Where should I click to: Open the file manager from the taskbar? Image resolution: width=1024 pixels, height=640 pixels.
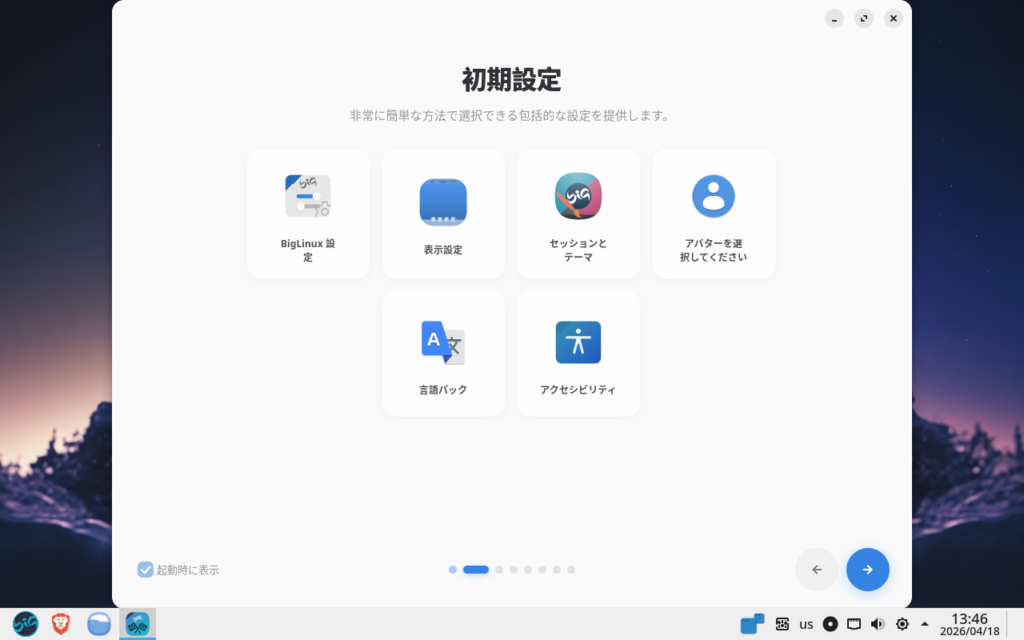[x=99, y=624]
